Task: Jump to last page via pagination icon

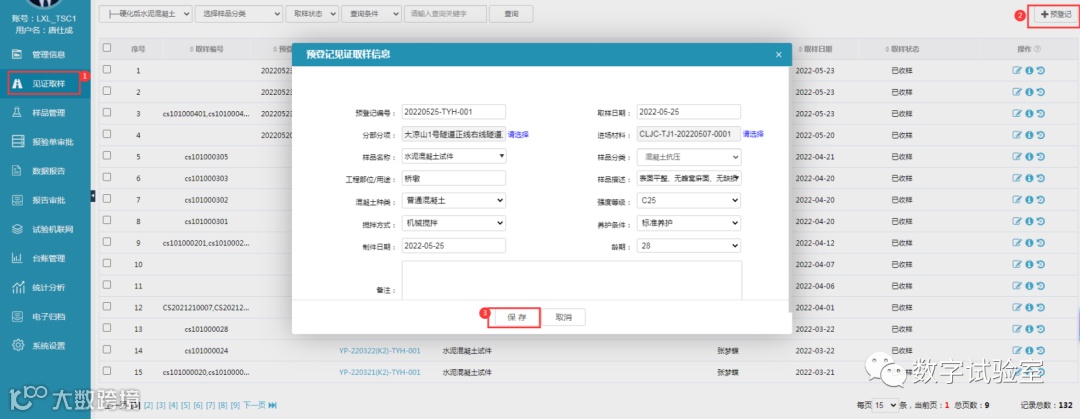Action: pyautogui.click(x=273, y=405)
